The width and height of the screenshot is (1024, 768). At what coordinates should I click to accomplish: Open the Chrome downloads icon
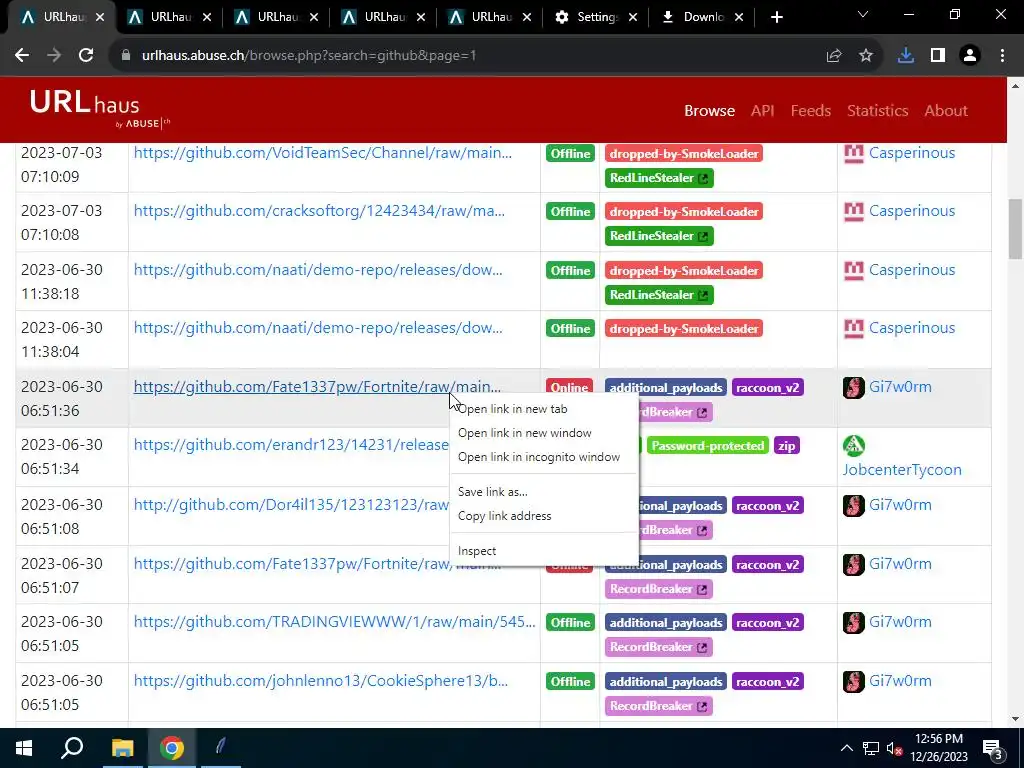(906, 56)
